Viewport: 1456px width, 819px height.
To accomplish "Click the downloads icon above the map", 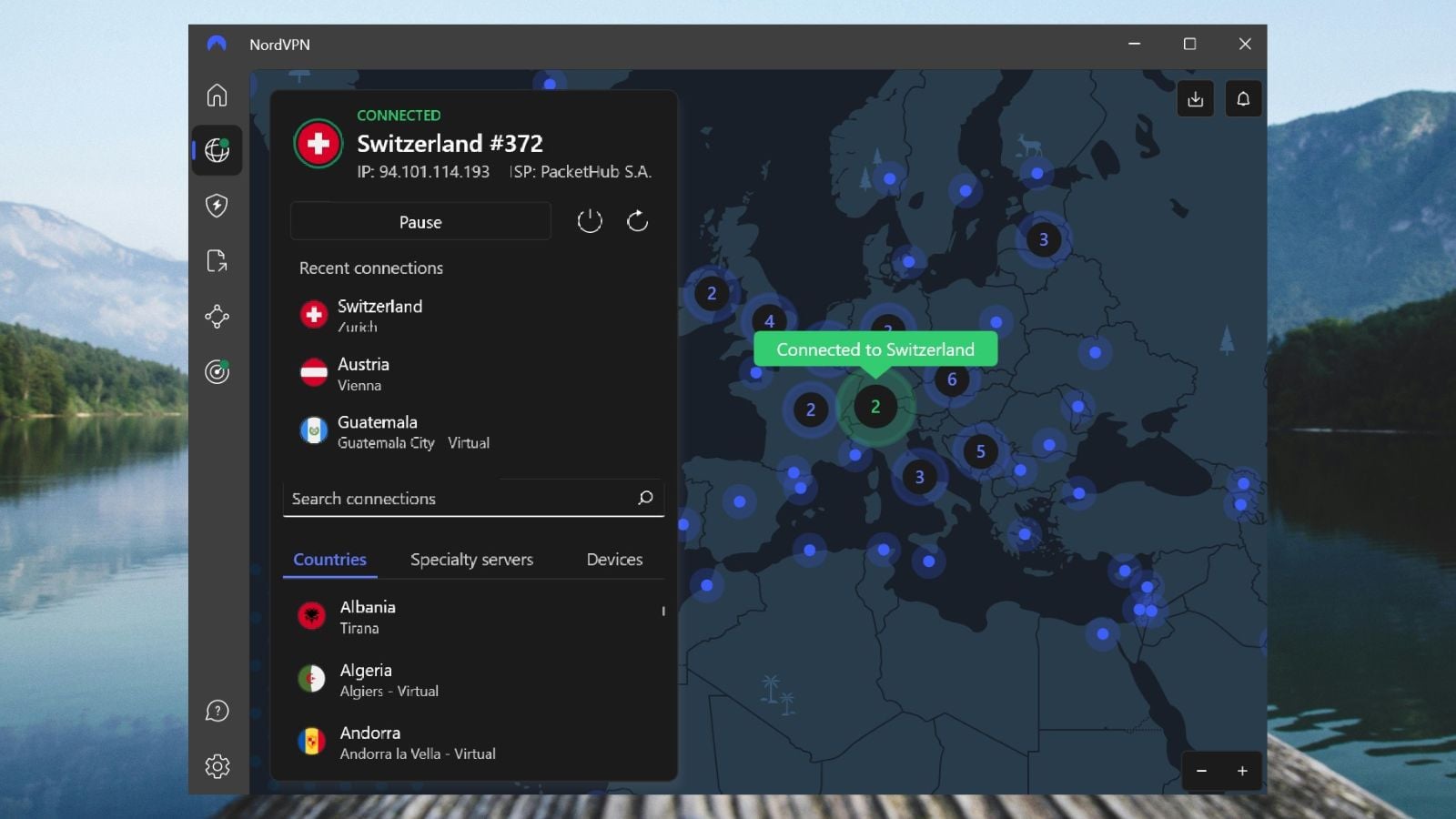I will pos(1196,98).
